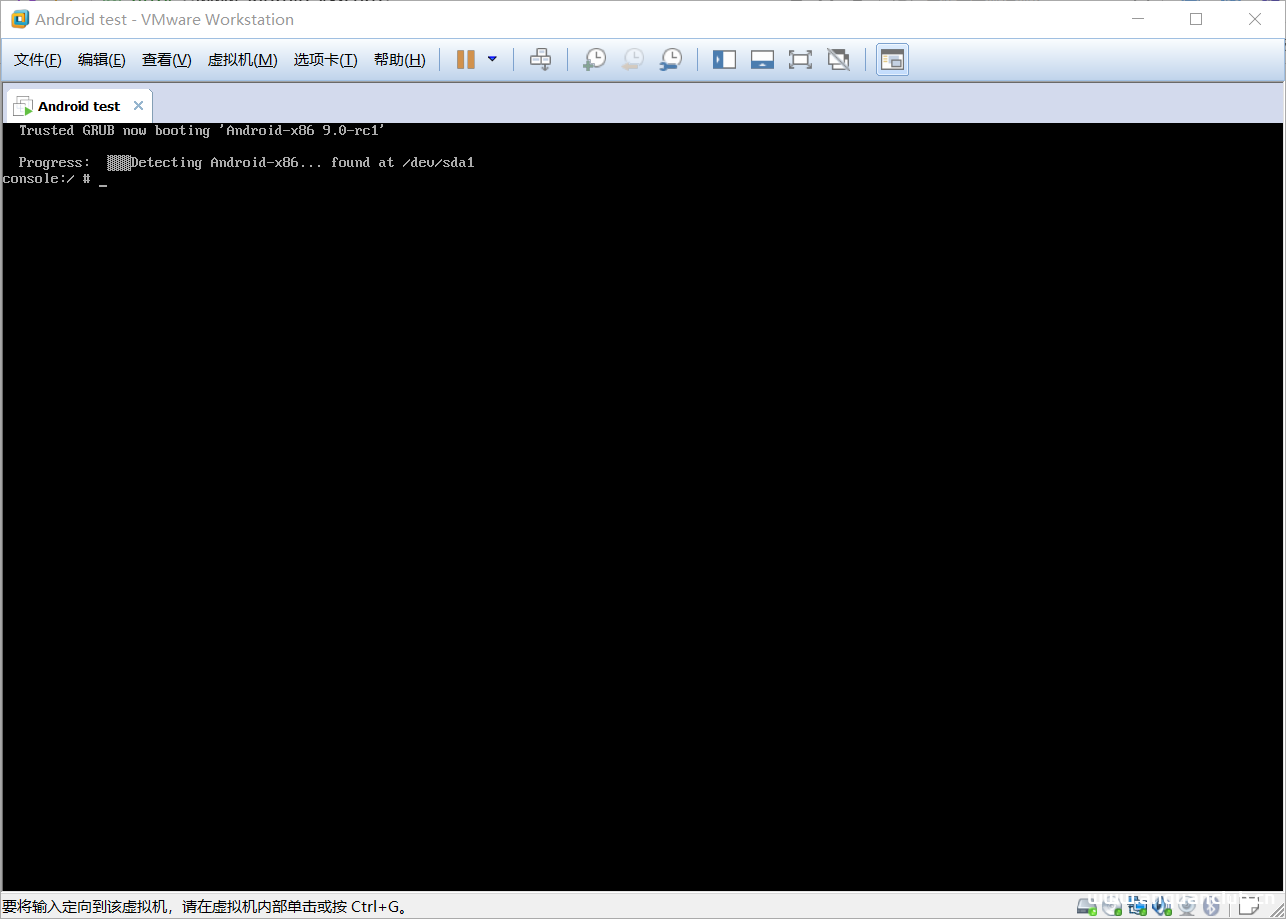
Task: Toggle the thumbnail bar view
Action: coord(762,59)
